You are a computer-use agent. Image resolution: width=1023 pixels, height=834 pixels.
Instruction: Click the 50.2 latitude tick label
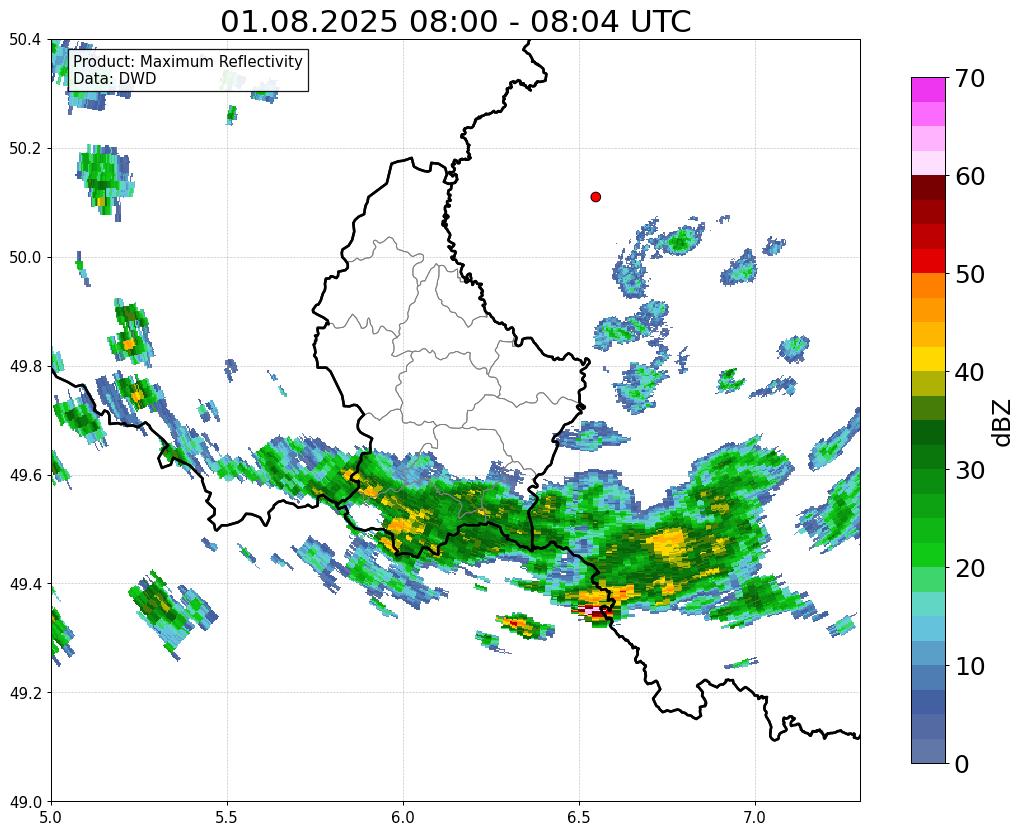25,149
